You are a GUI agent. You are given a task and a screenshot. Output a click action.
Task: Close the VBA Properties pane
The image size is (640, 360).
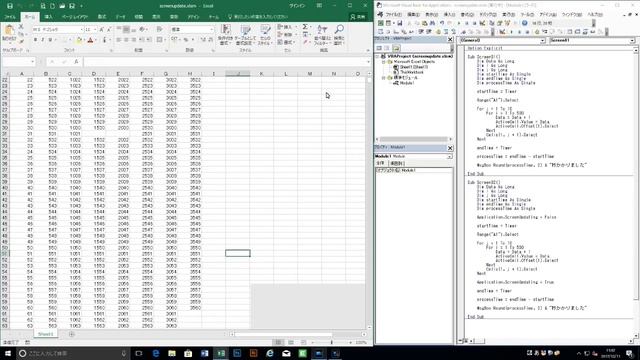[x=450, y=148]
